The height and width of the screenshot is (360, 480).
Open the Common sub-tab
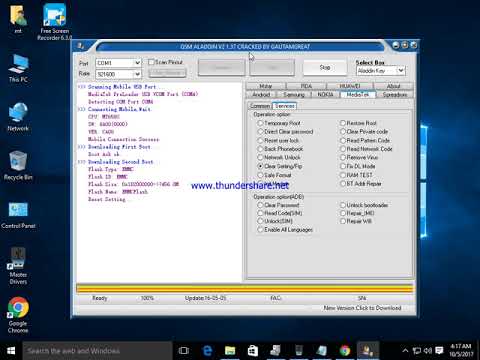pyautogui.click(x=260, y=106)
